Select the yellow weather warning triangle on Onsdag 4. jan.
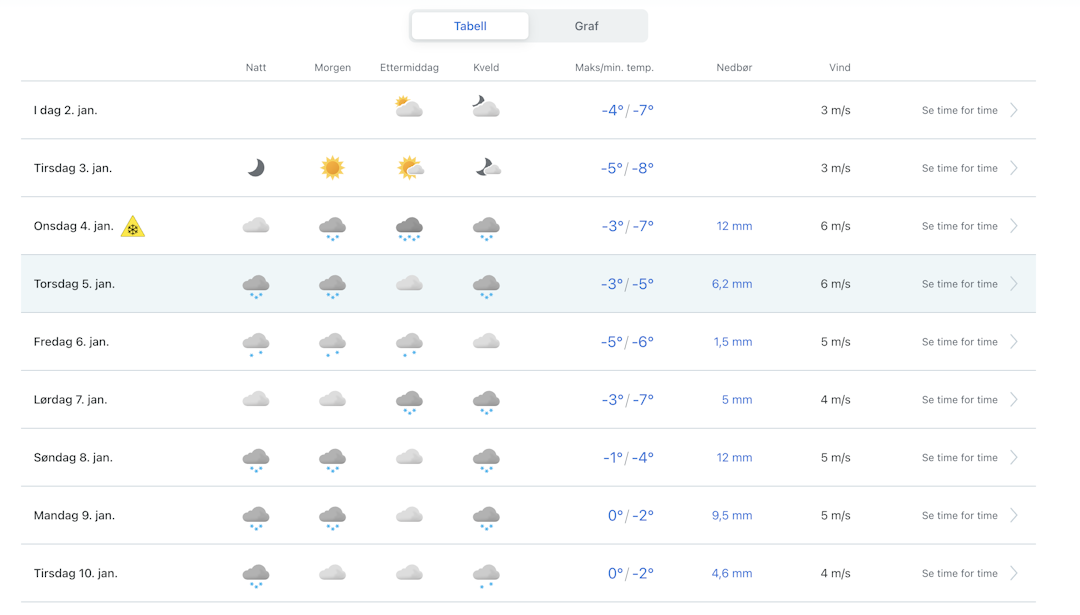The image size is (1080, 615). 133,226
